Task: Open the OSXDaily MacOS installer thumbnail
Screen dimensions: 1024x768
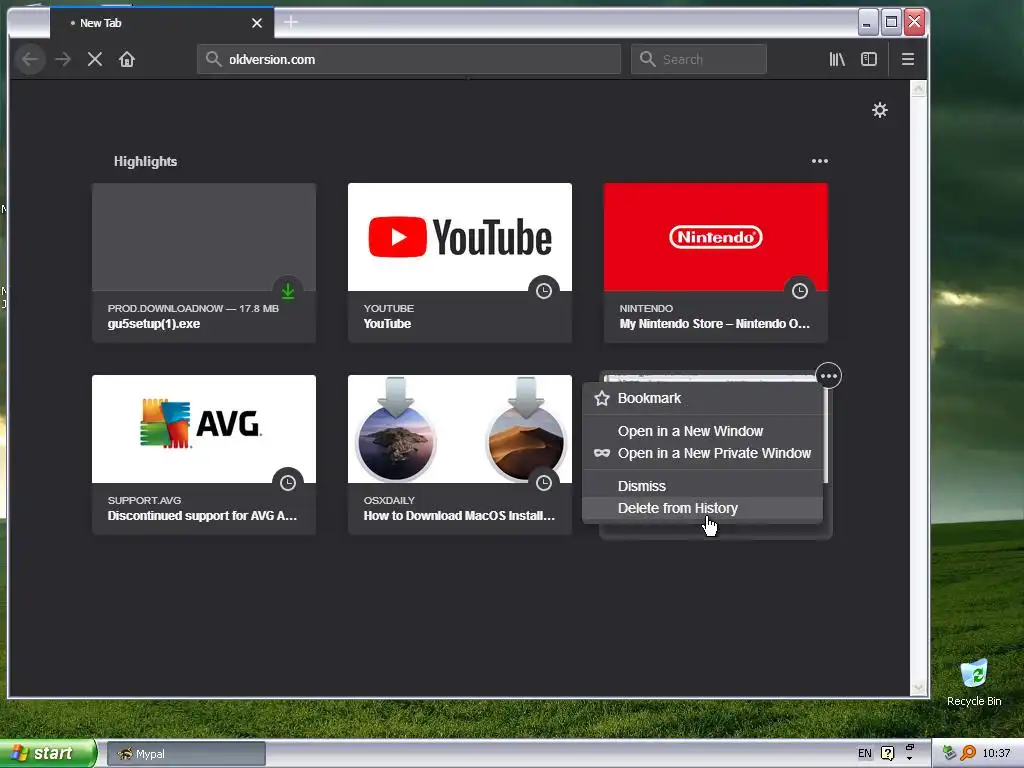Action: 460,429
